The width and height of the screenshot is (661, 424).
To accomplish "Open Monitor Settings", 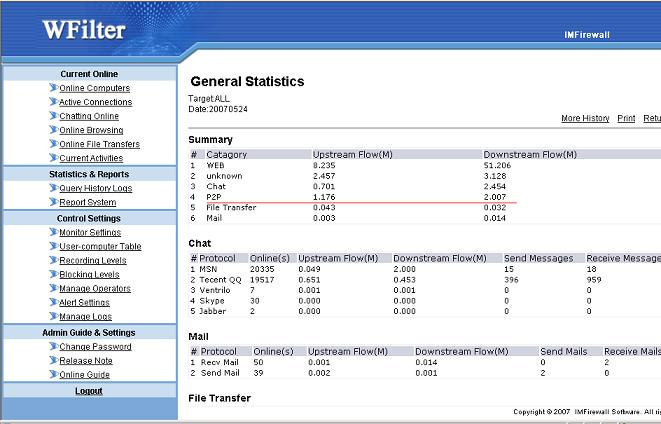I will point(90,232).
